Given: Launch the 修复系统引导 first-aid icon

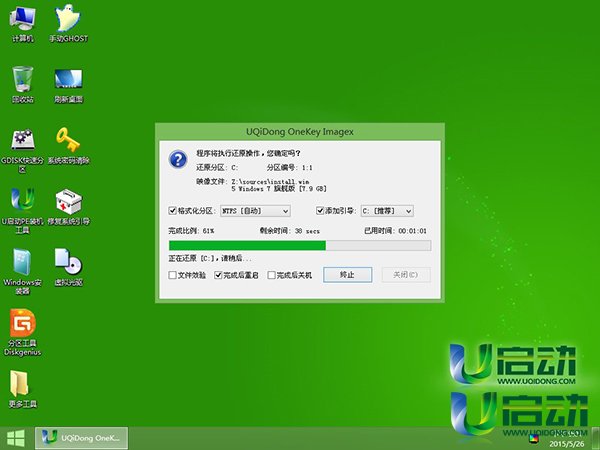Looking at the screenshot, I should [x=68, y=207].
